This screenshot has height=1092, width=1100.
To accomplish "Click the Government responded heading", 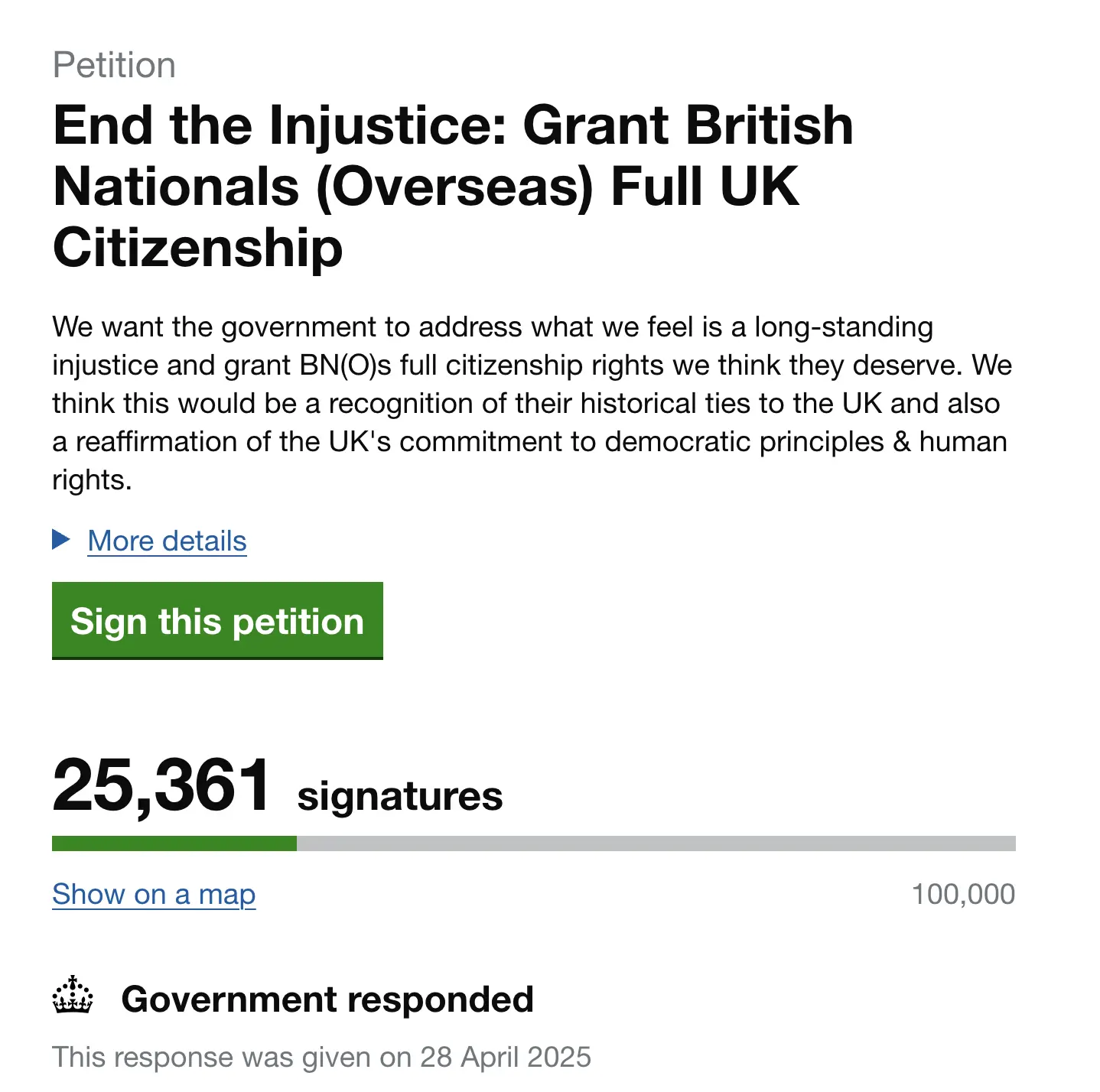I will [327, 999].
